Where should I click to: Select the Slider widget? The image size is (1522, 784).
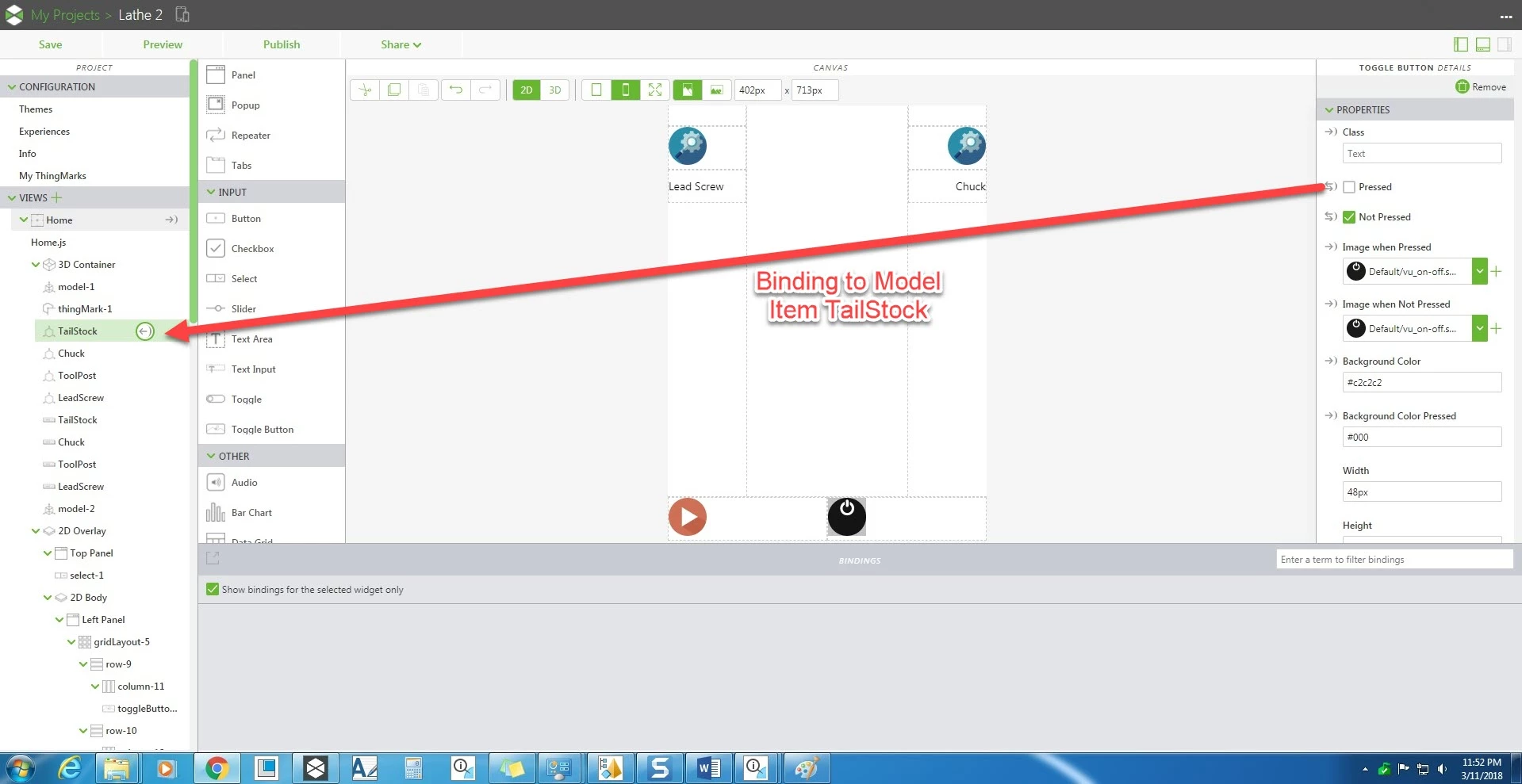tap(243, 309)
